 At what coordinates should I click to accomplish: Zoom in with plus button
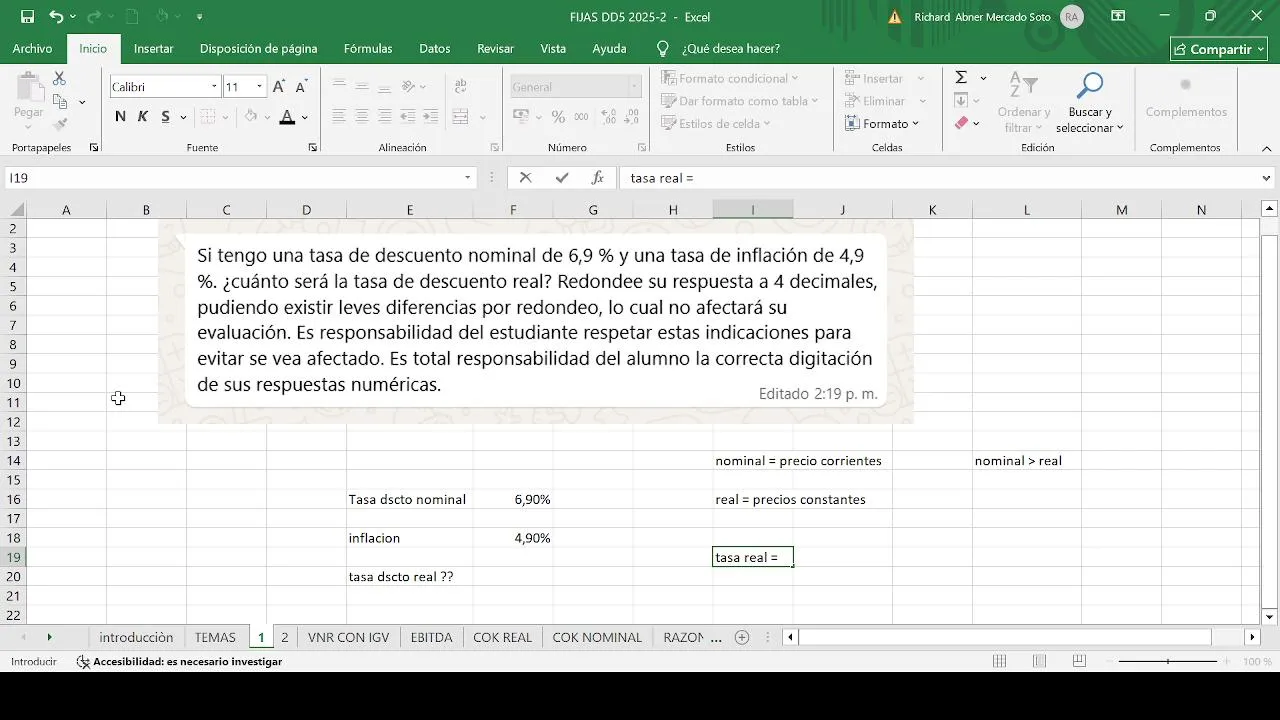1225,662
